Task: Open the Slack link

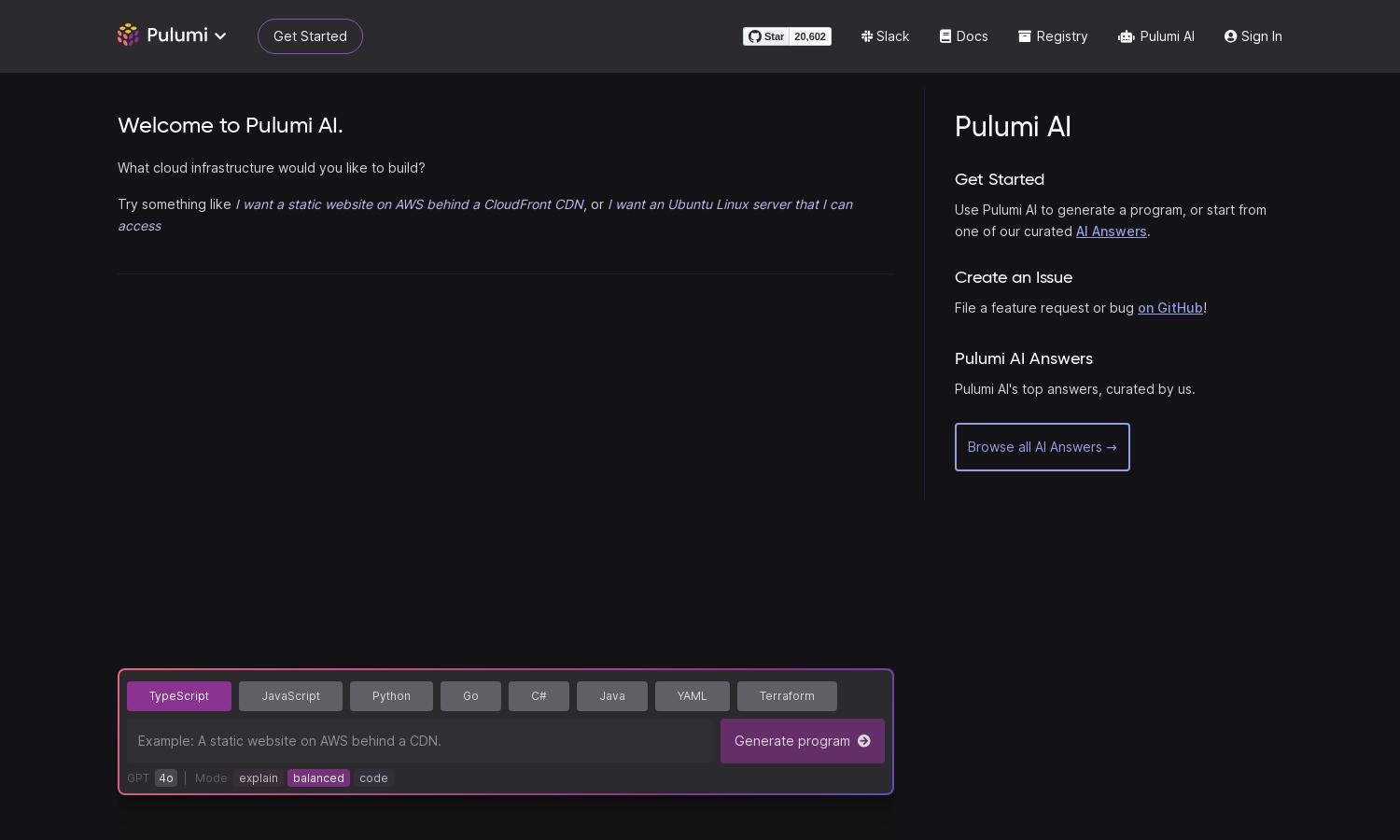Action: pyautogui.click(x=885, y=36)
